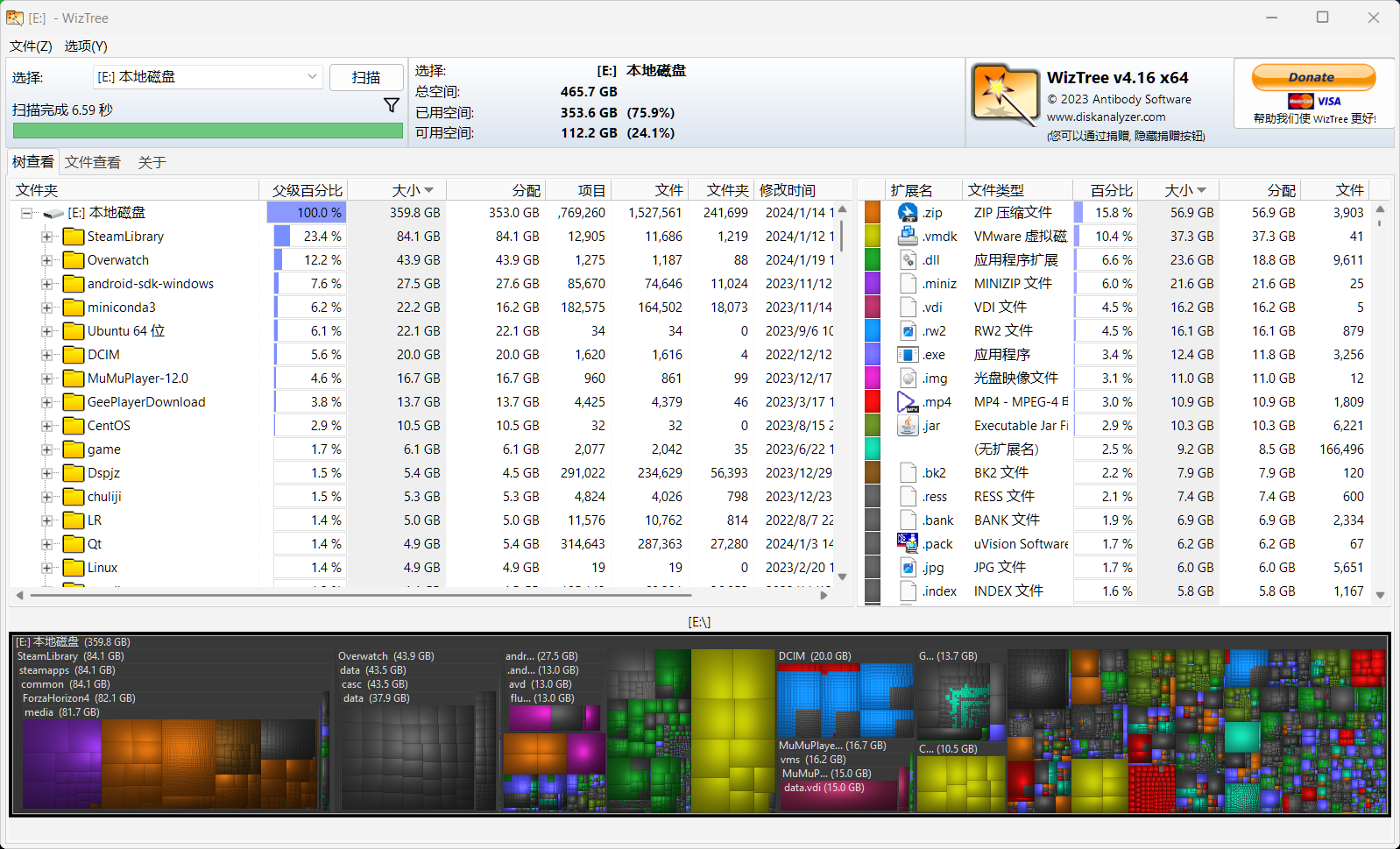Collapse the E: drive root node

(27, 213)
